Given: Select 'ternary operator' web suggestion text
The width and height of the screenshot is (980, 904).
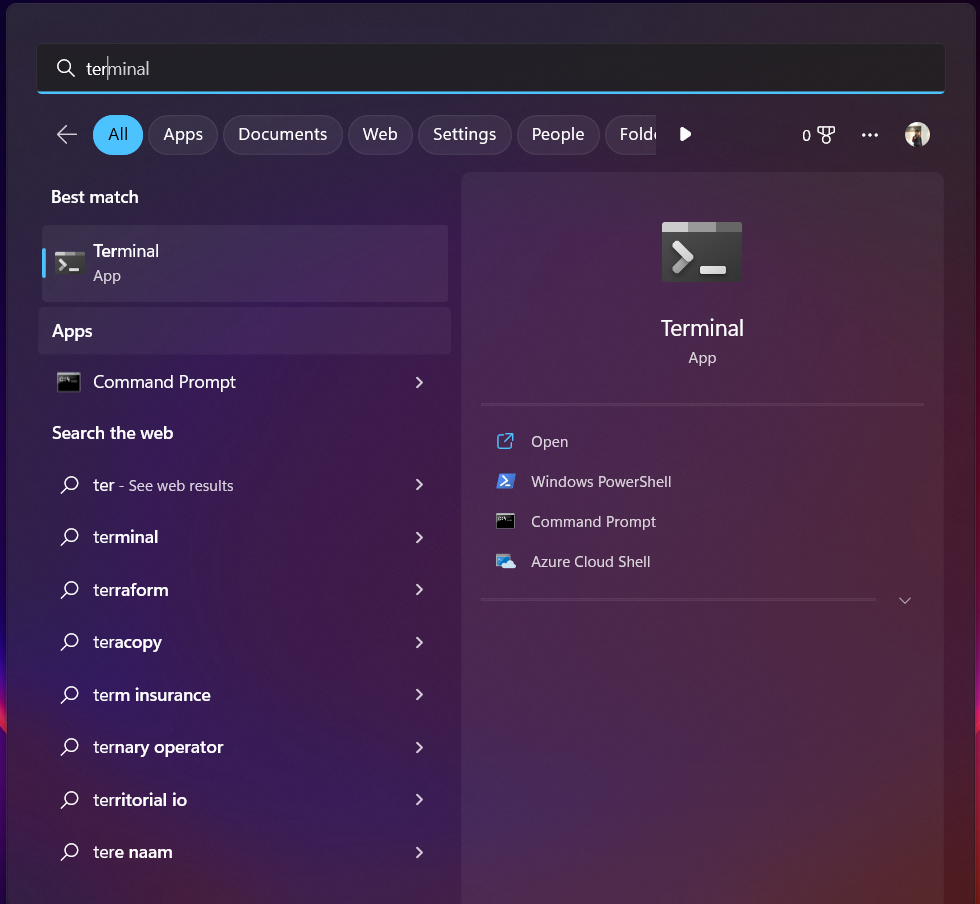Looking at the screenshot, I should (158, 748).
